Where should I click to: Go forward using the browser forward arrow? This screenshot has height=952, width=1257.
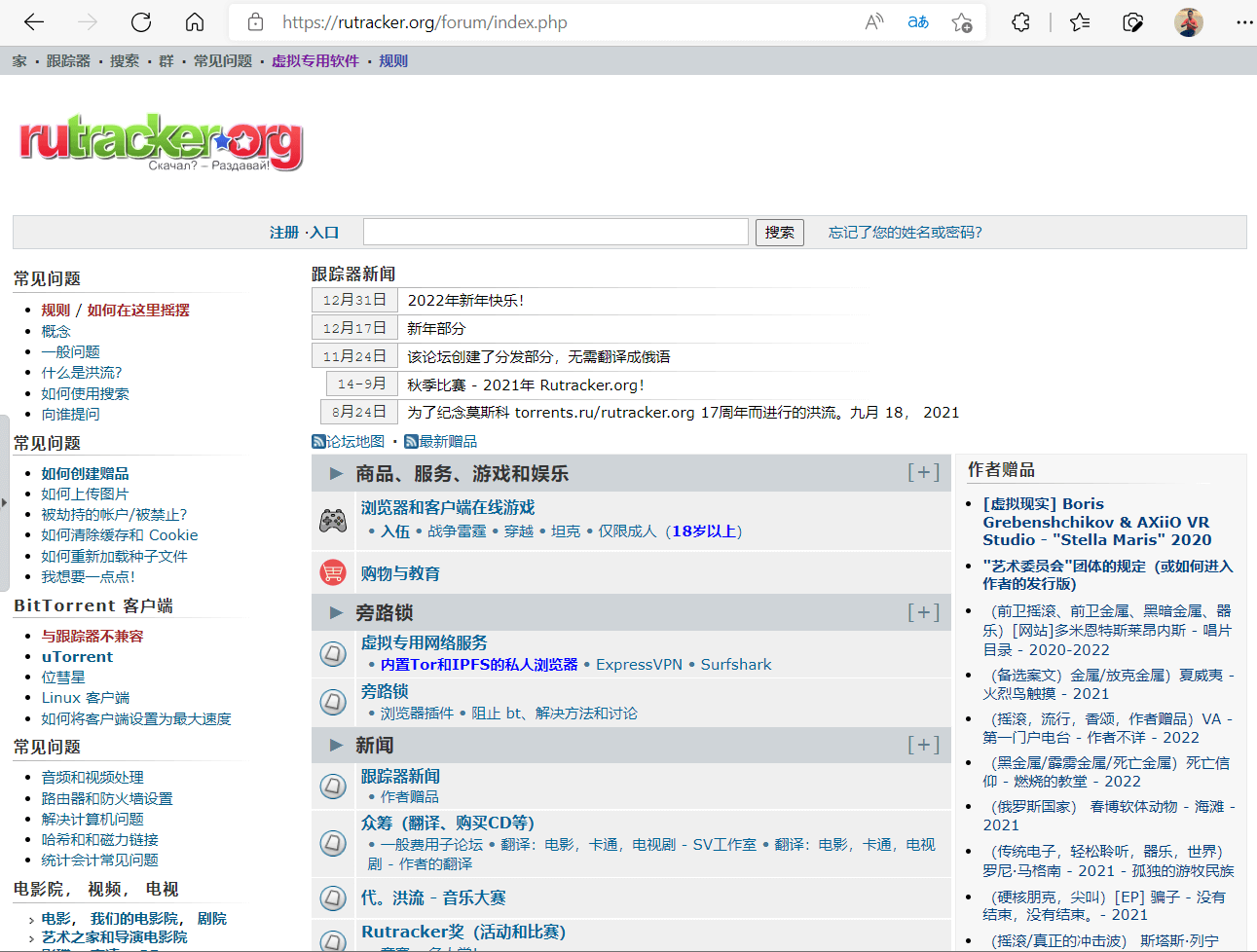(x=88, y=21)
